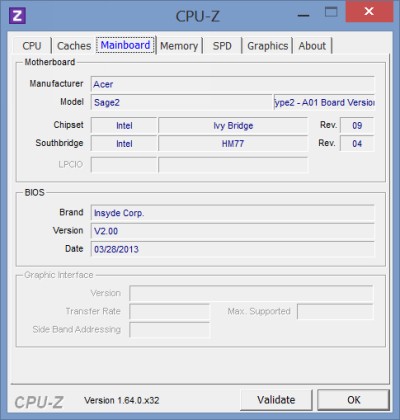Click the Ivy Bridge chipset field
The width and height of the screenshot is (400, 420).
click(x=233, y=126)
